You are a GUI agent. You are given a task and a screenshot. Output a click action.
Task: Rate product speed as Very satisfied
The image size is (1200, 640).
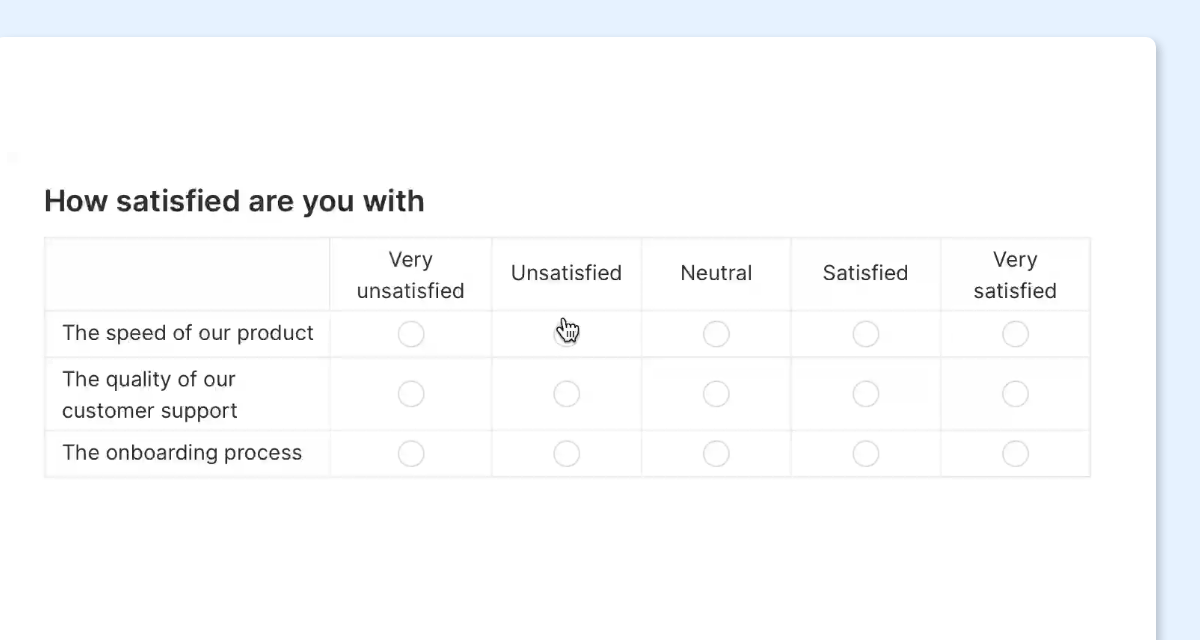pyautogui.click(x=1015, y=334)
